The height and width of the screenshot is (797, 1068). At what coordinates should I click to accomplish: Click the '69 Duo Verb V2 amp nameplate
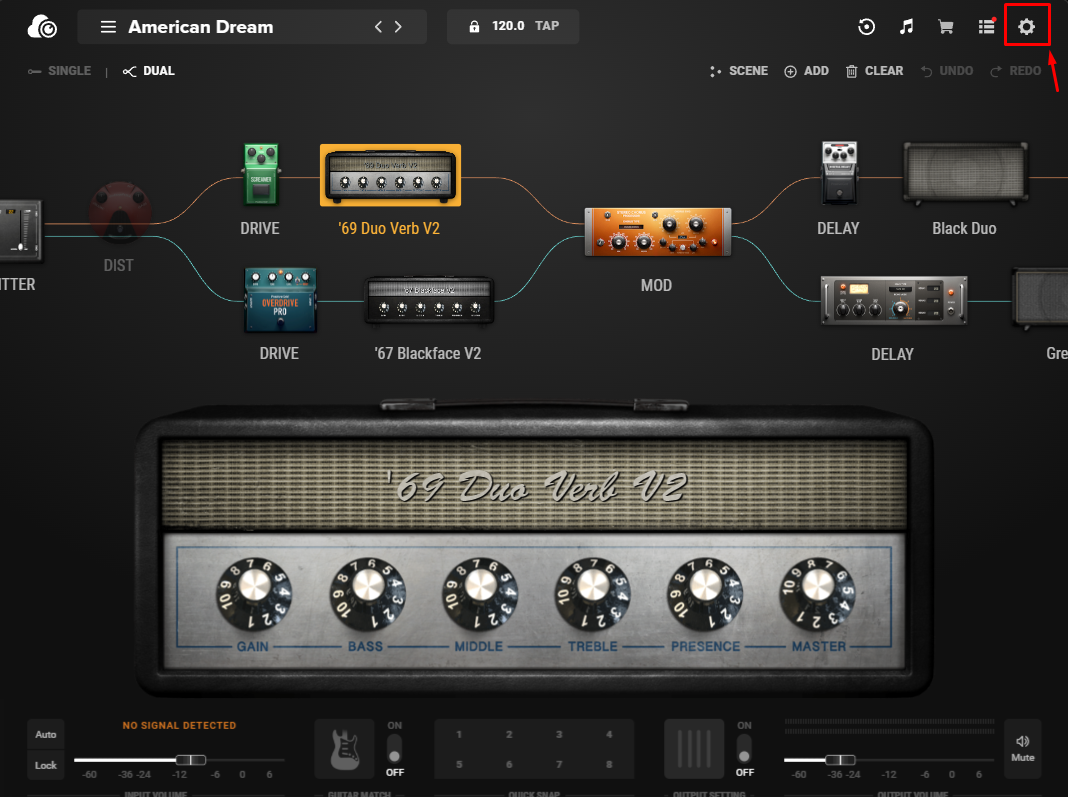536,488
